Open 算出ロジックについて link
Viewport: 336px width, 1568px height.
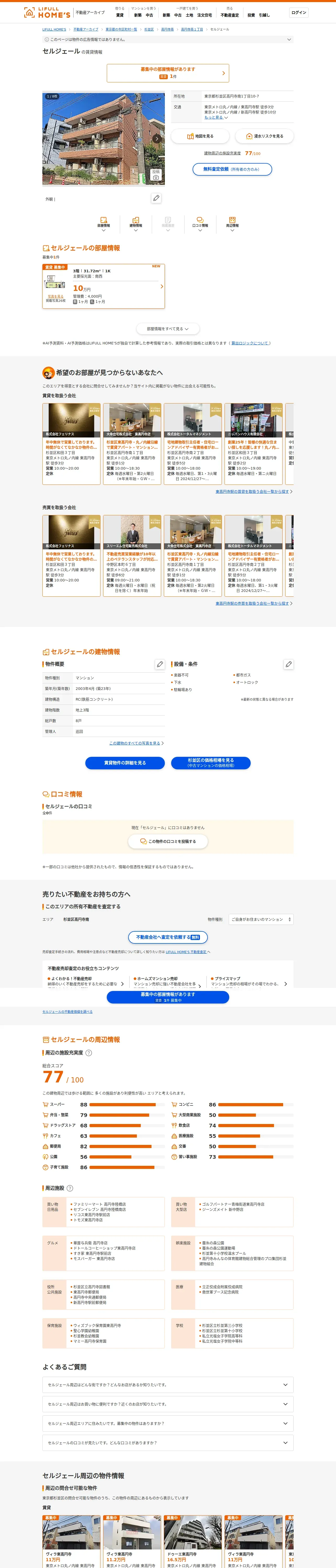(250, 343)
